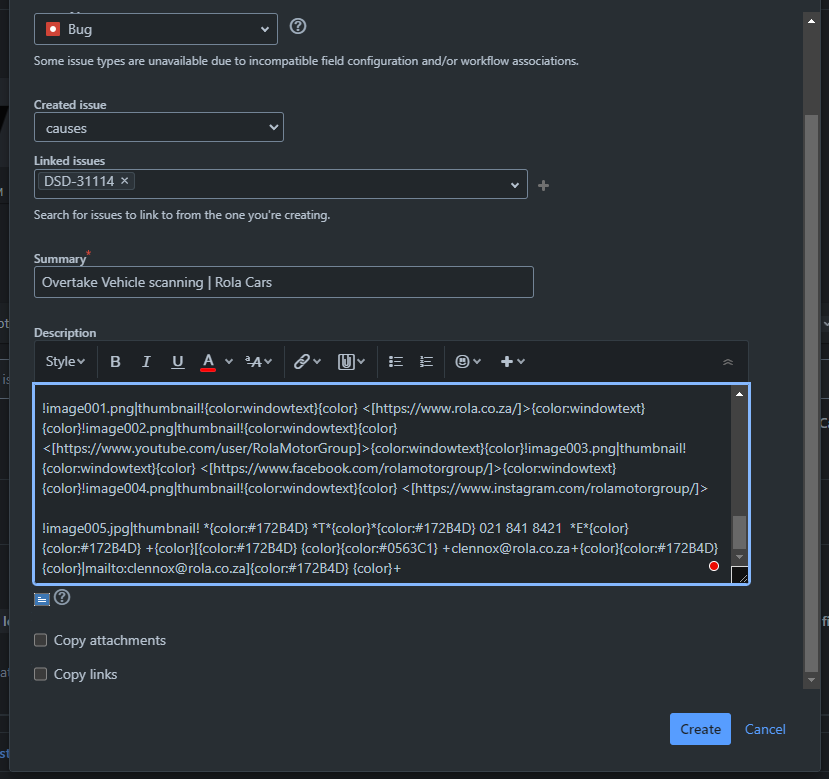The image size is (829, 779).
Task: Open the more text formatting menu
Action: [x=258, y=361]
